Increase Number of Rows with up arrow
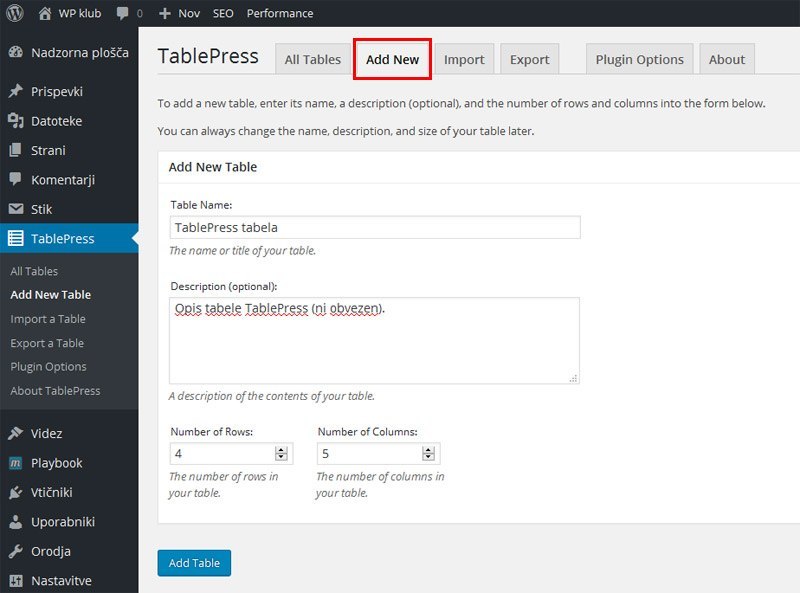This screenshot has width=800, height=593. coord(281,450)
